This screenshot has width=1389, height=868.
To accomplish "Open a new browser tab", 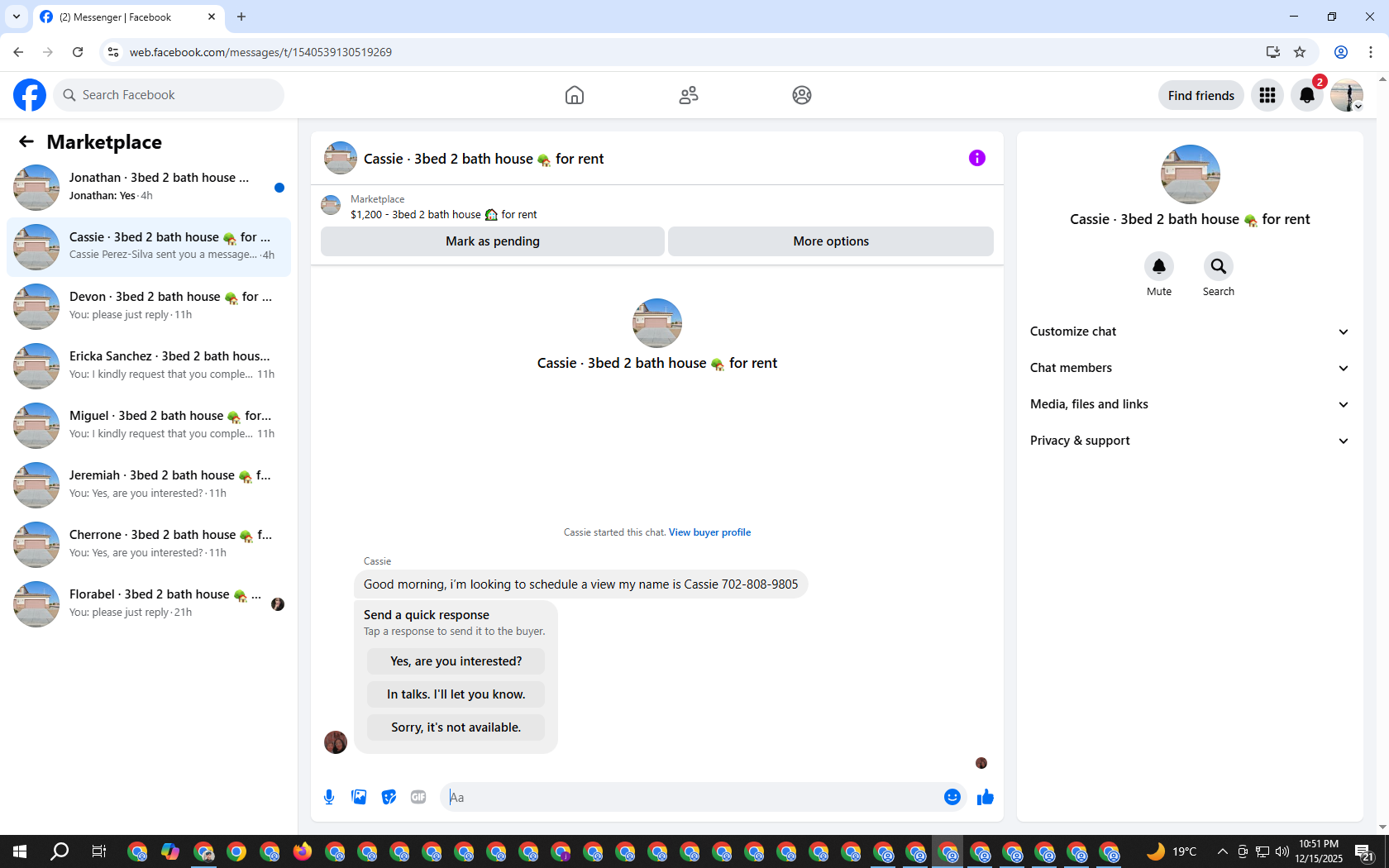I will [241, 17].
